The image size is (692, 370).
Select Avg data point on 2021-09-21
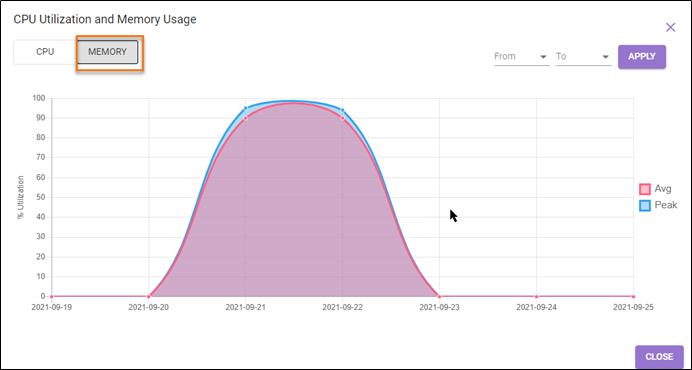point(245,118)
